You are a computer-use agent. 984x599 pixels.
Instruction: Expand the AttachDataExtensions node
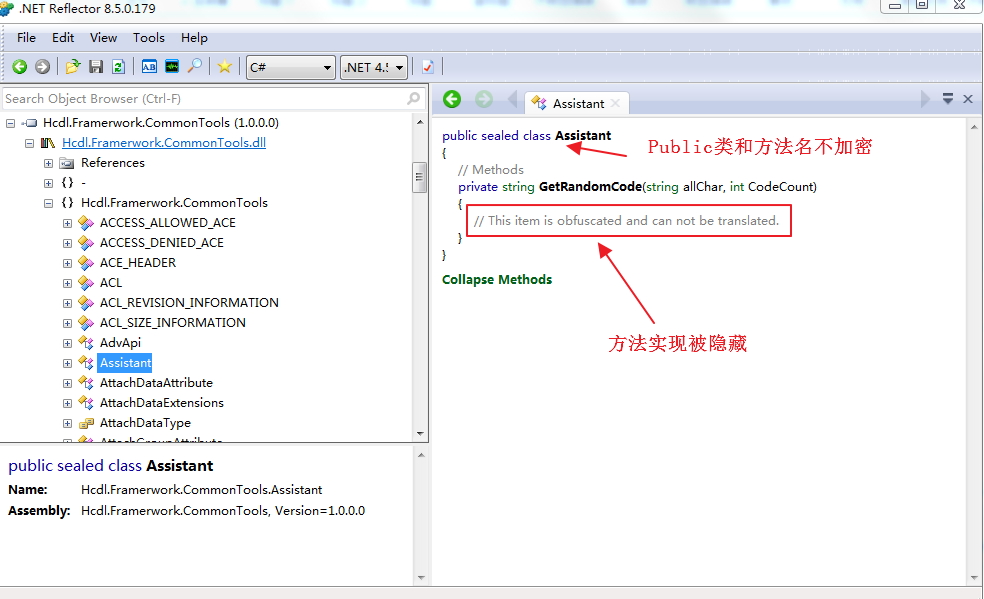67,403
